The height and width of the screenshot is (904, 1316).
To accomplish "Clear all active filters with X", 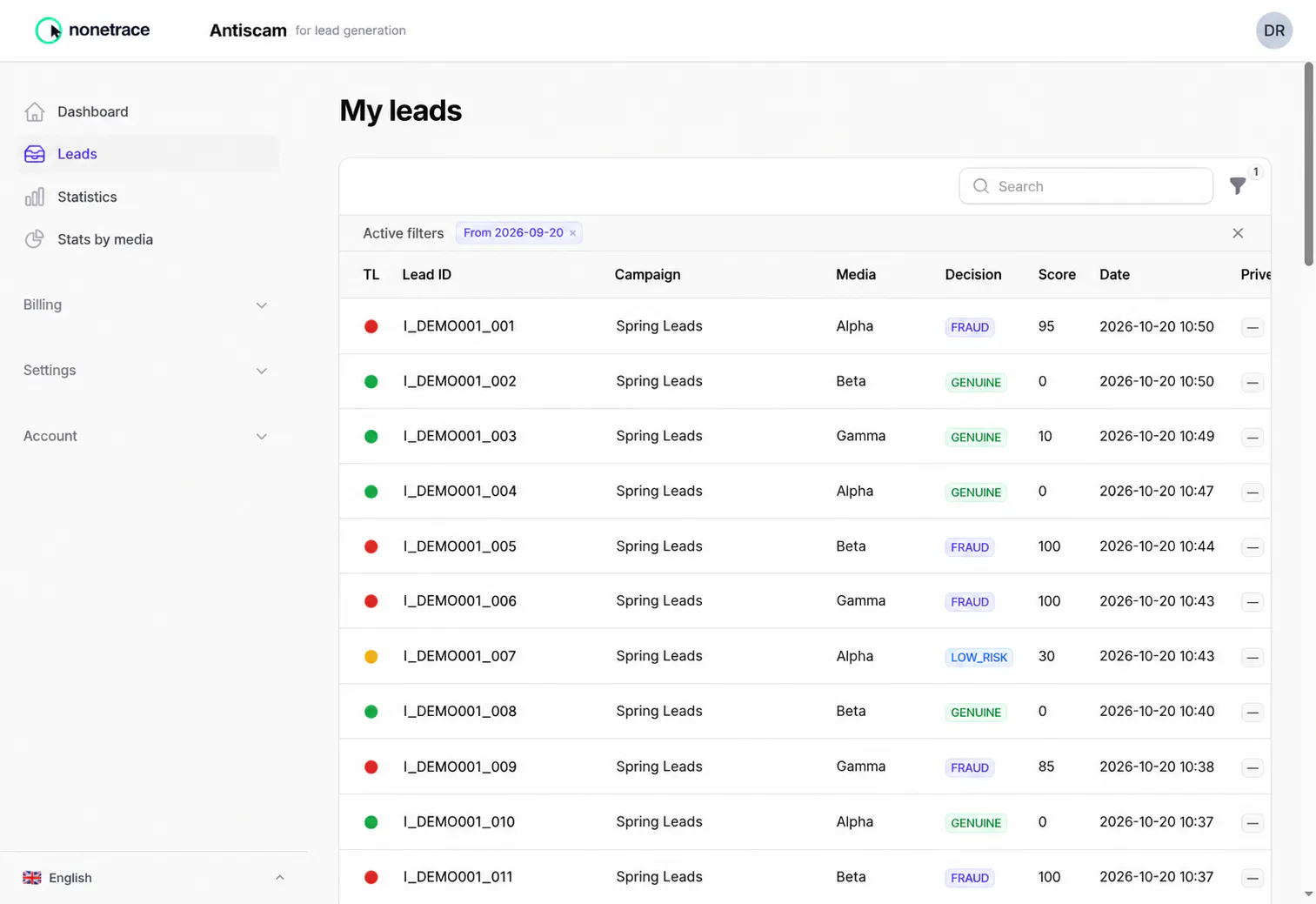I will point(1238,233).
